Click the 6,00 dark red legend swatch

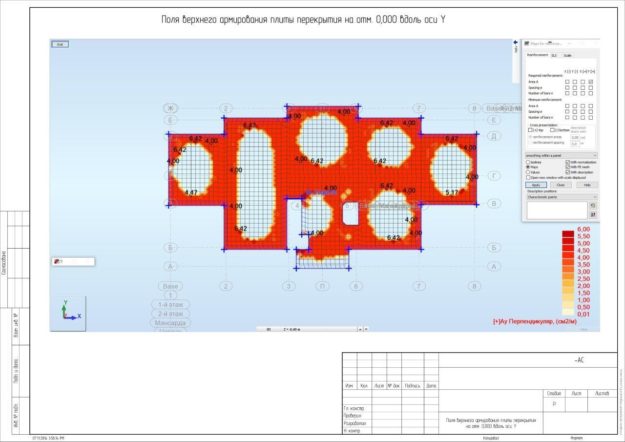[568, 233]
